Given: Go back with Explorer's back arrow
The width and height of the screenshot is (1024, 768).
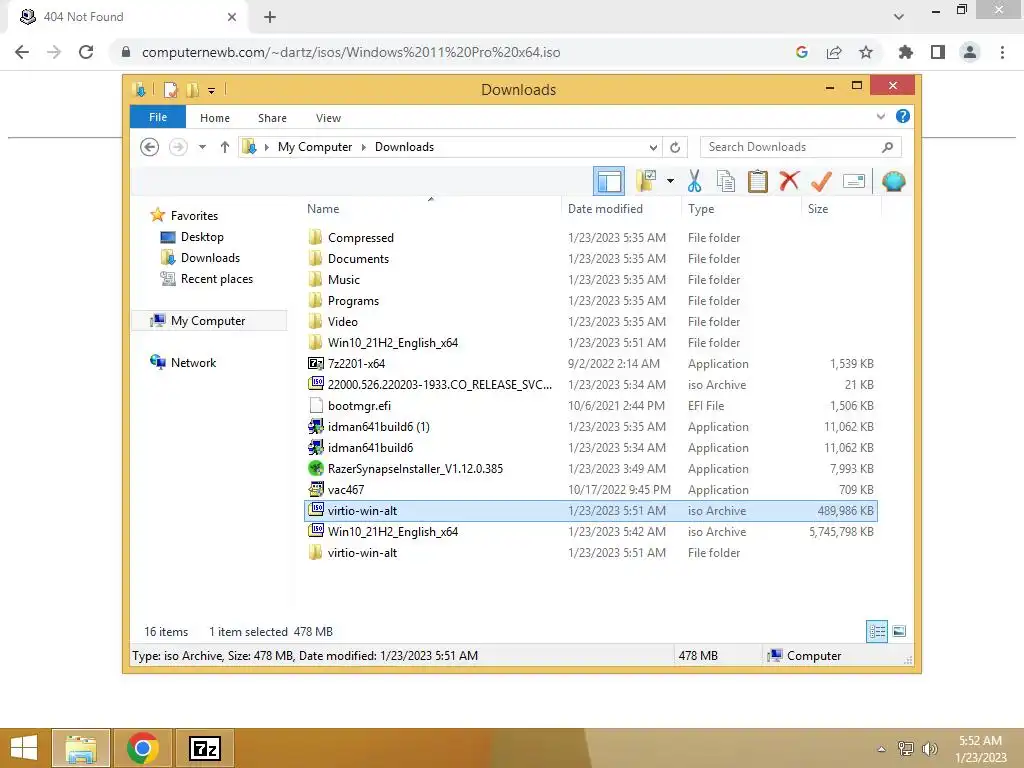Looking at the screenshot, I should point(150,147).
